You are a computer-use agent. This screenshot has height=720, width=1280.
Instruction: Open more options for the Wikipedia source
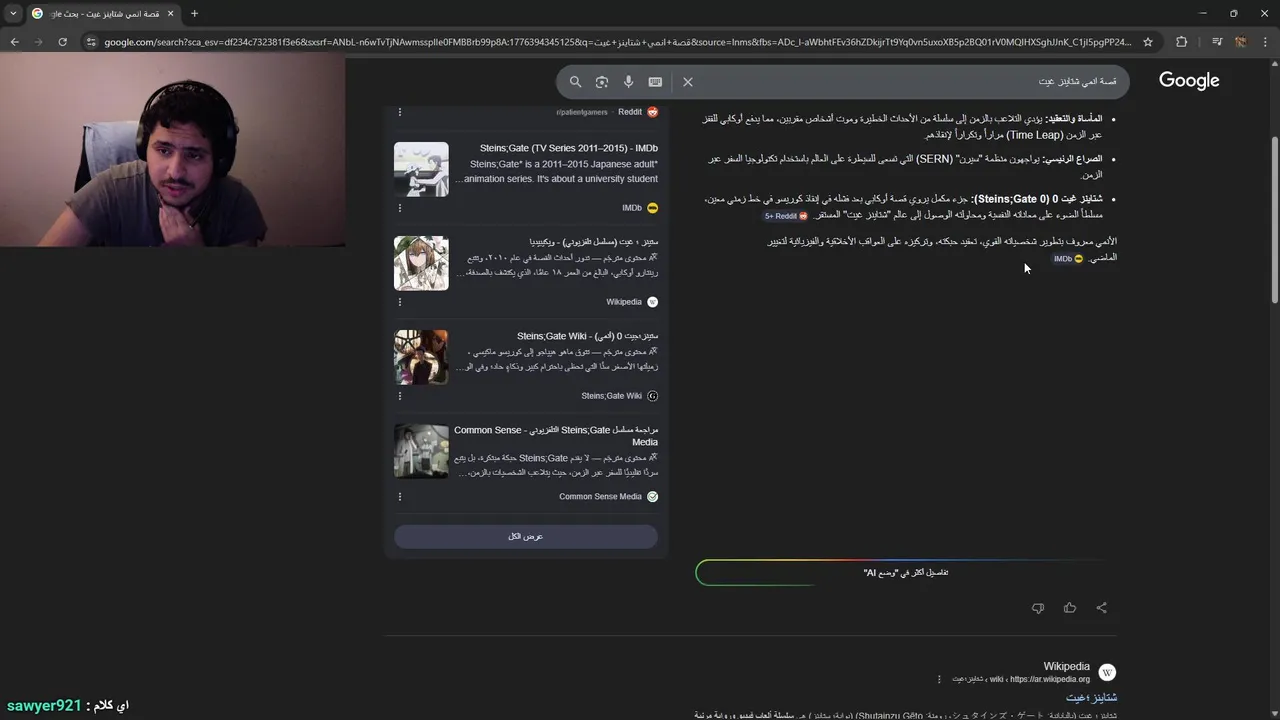(x=400, y=302)
